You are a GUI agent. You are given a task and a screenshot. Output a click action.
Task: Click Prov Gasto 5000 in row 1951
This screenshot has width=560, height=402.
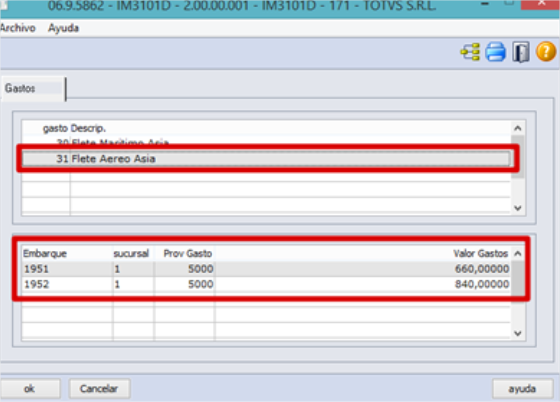184,269
